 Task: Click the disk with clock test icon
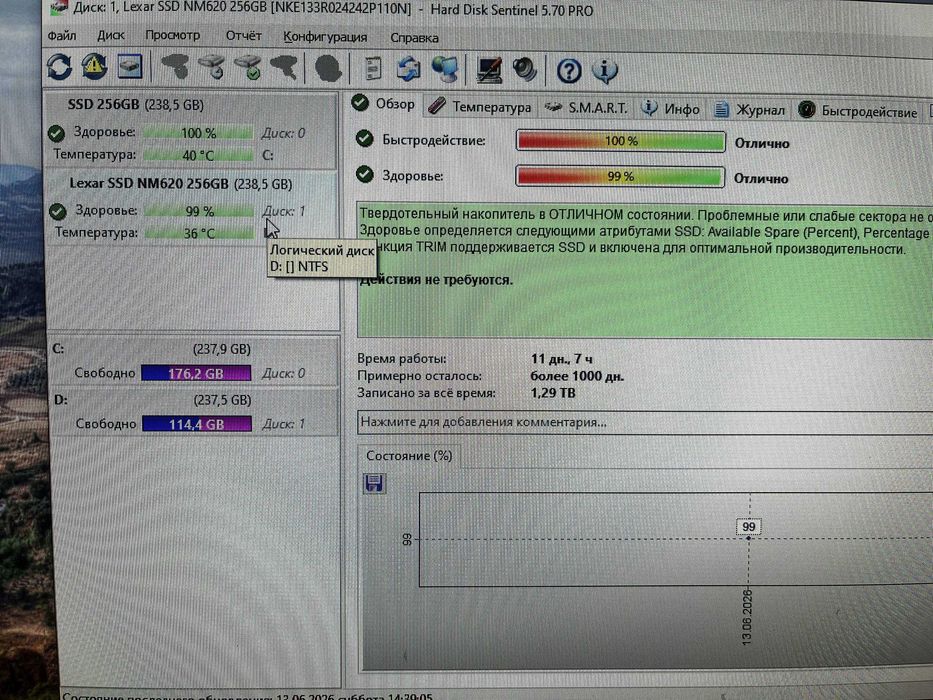click(x=211, y=67)
